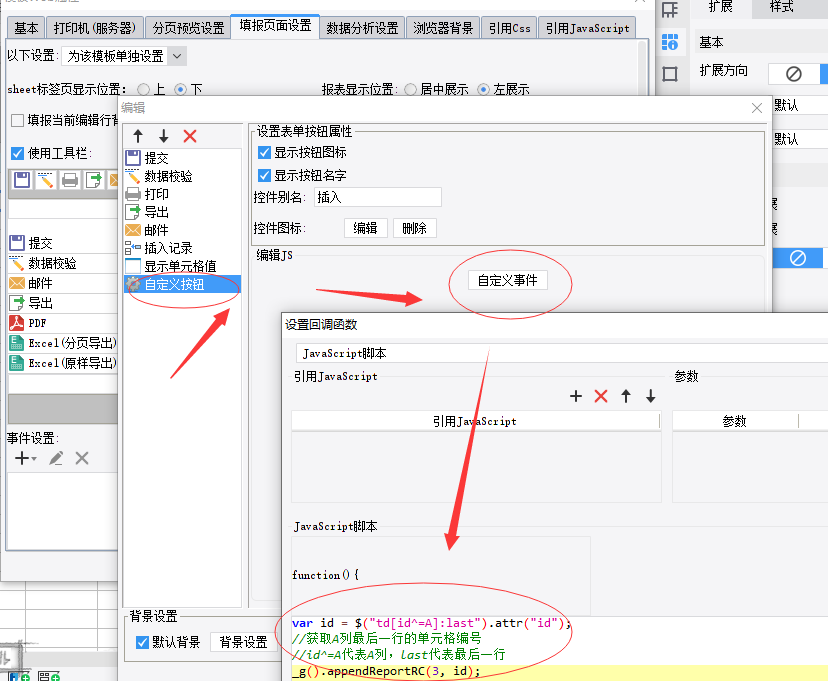Switch to the 打印机(服务器) tab
The width and height of the screenshot is (828, 681).
tap(95, 28)
